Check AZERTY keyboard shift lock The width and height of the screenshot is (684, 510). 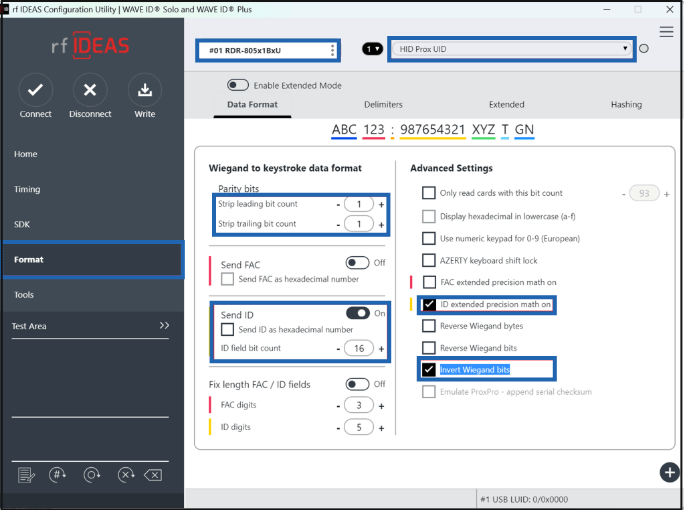point(429,260)
